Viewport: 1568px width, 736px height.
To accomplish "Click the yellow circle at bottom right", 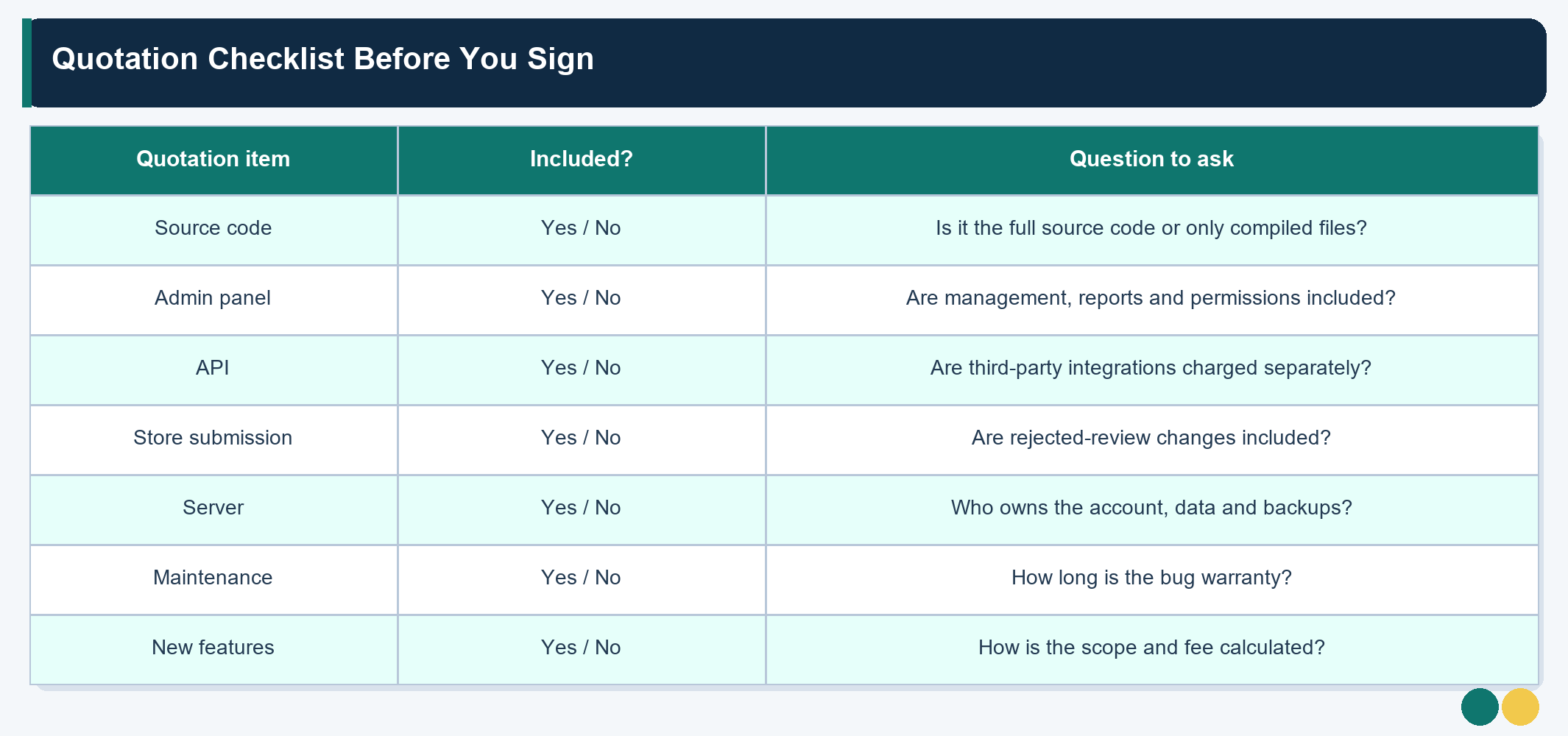I will click(x=1520, y=707).
